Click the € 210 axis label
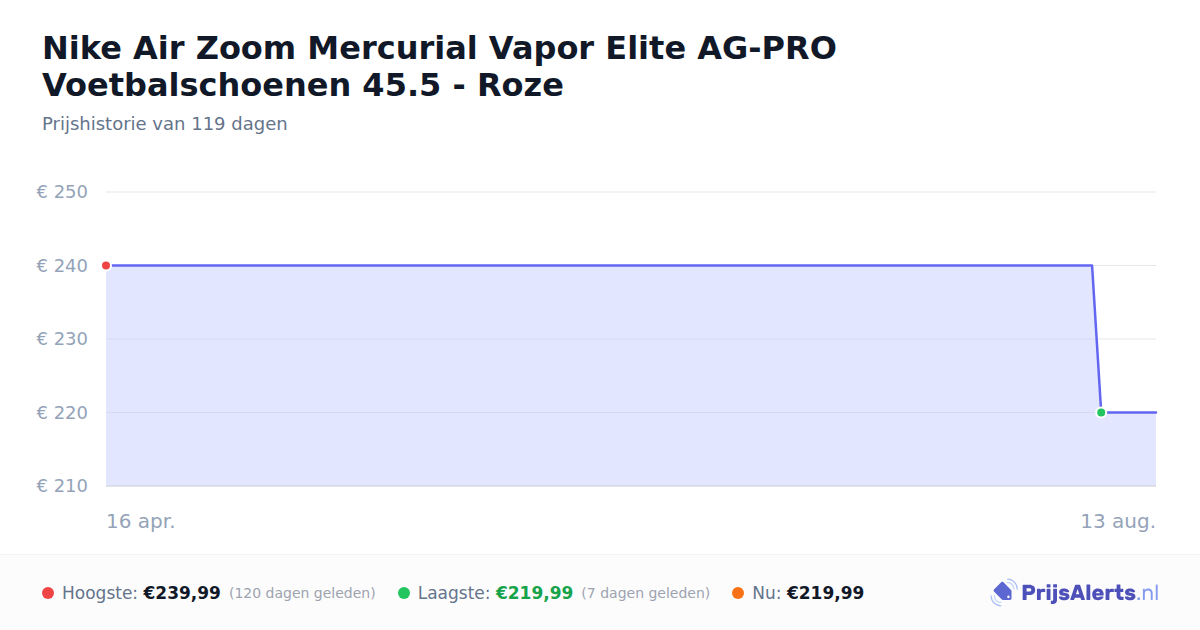Screen dimensions: 1200x630 [62, 486]
